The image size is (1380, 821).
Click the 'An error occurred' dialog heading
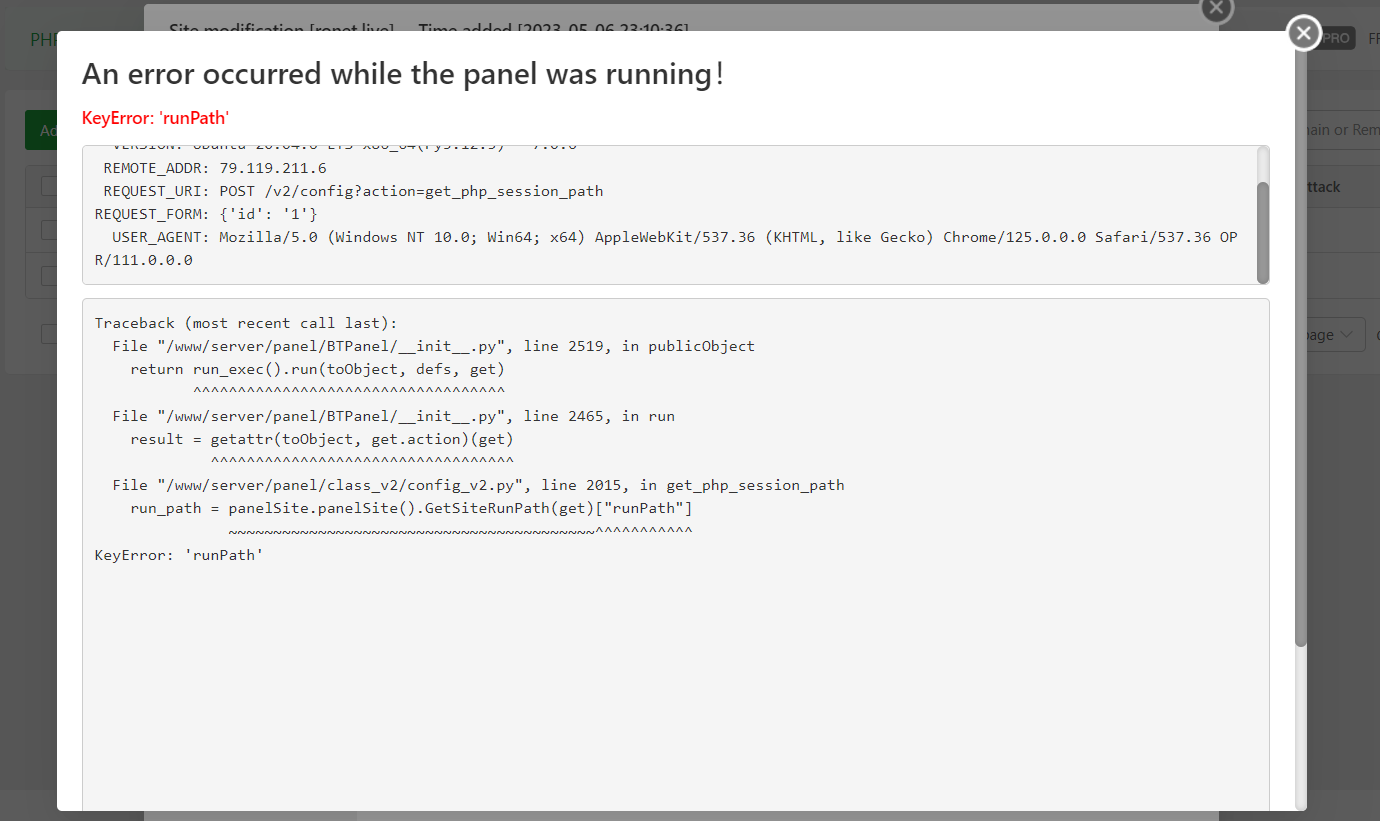(403, 74)
